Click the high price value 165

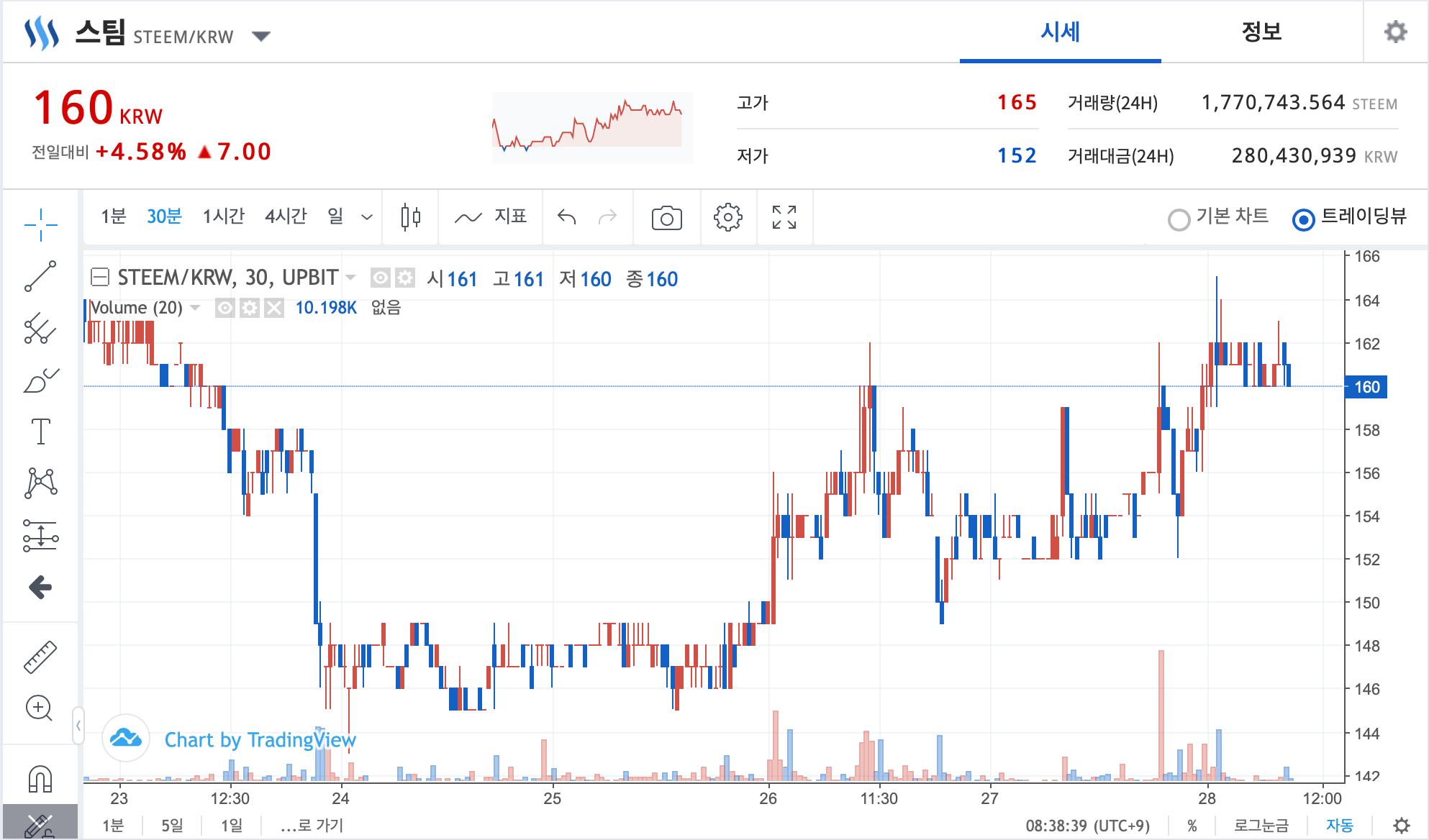click(1017, 103)
